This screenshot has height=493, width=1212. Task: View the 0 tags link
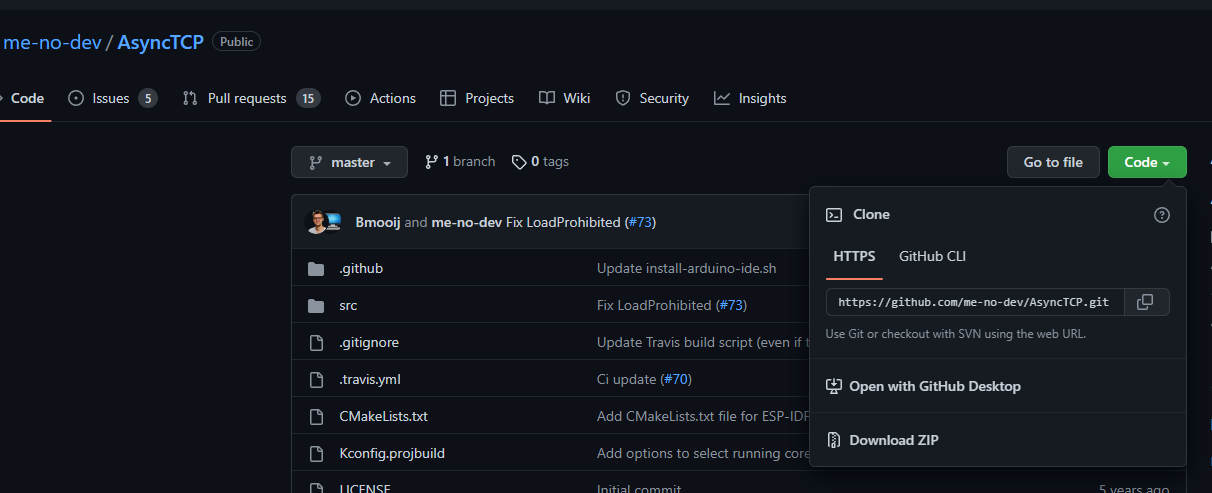coord(540,161)
